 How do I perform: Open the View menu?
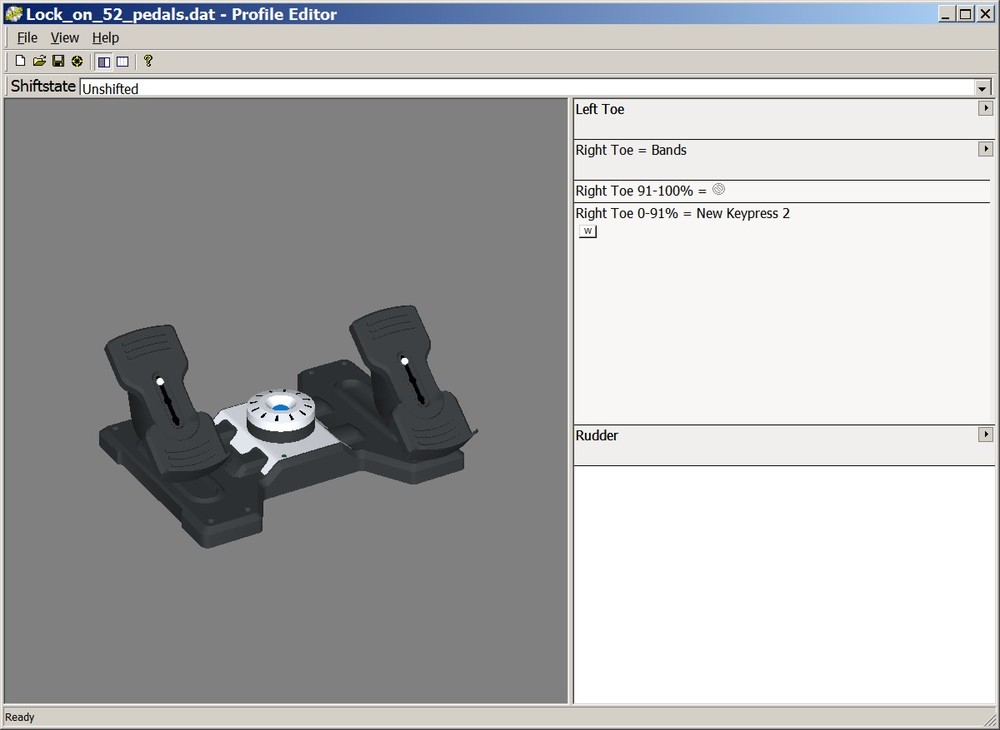coord(64,38)
